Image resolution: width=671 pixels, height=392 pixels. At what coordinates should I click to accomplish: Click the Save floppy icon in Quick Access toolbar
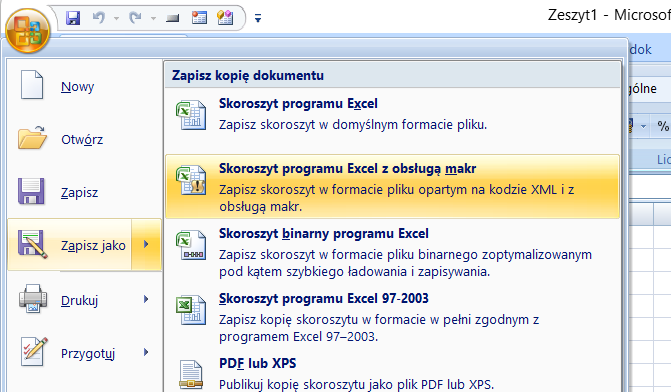(x=73, y=18)
